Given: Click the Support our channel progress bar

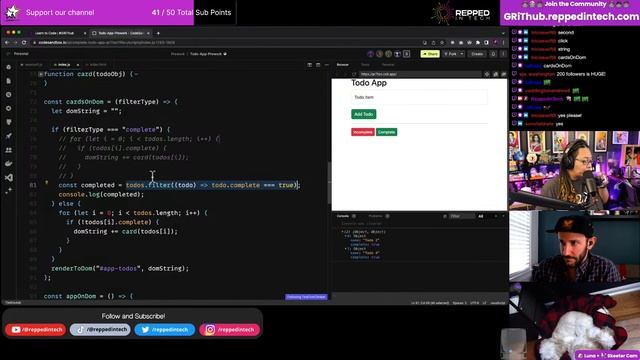Looking at the screenshot, I should pos(118,12).
